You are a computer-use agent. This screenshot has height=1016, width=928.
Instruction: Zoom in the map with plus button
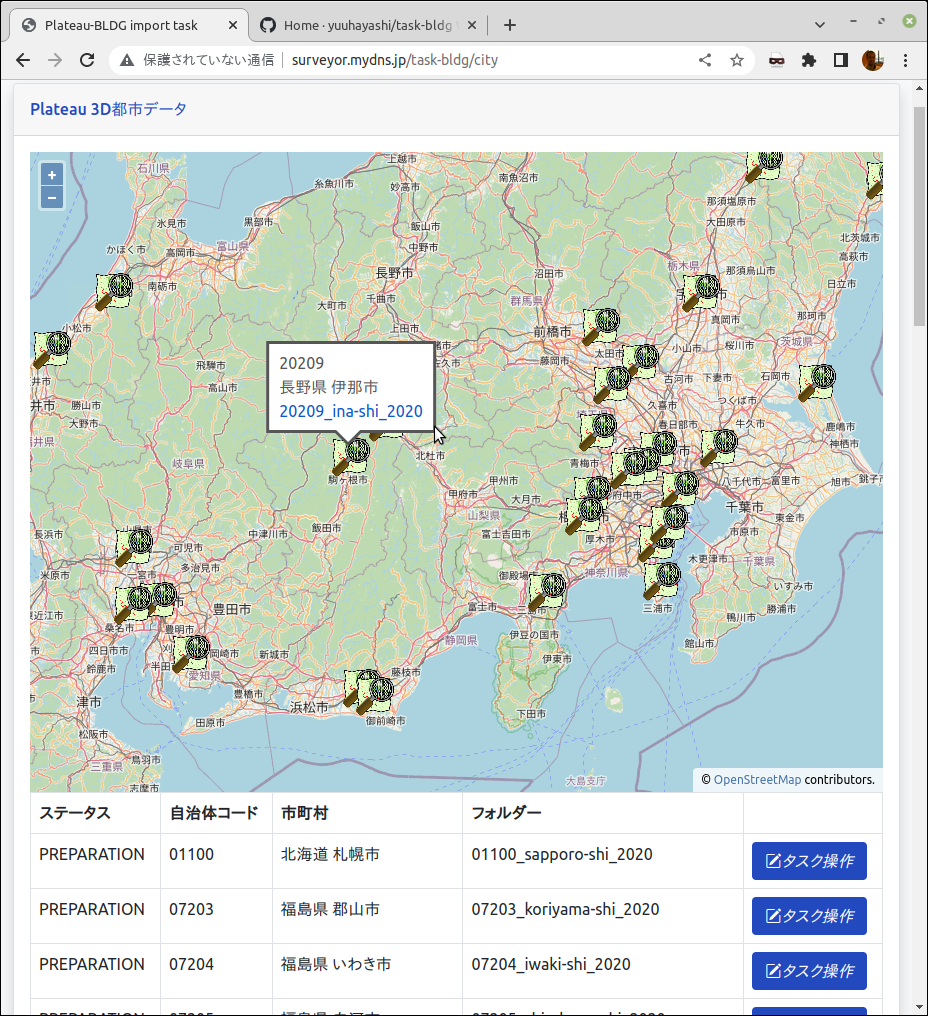click(x=52, y=174)
